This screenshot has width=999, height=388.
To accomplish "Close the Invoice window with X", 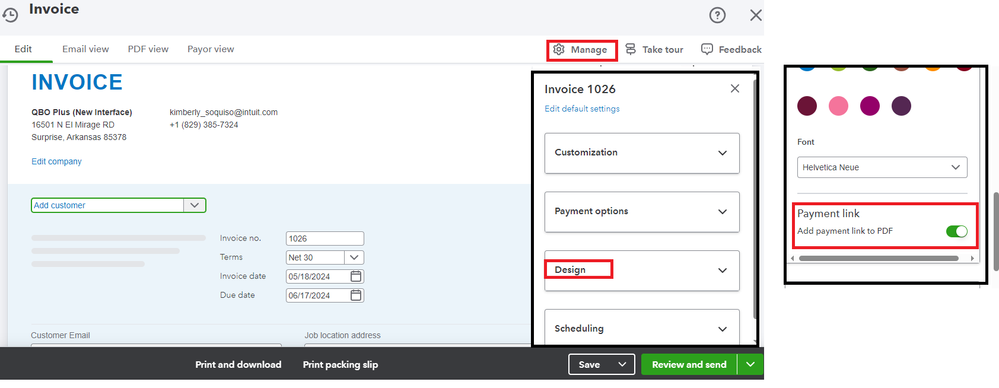I will pyautogui.click(x=756, y=15).
